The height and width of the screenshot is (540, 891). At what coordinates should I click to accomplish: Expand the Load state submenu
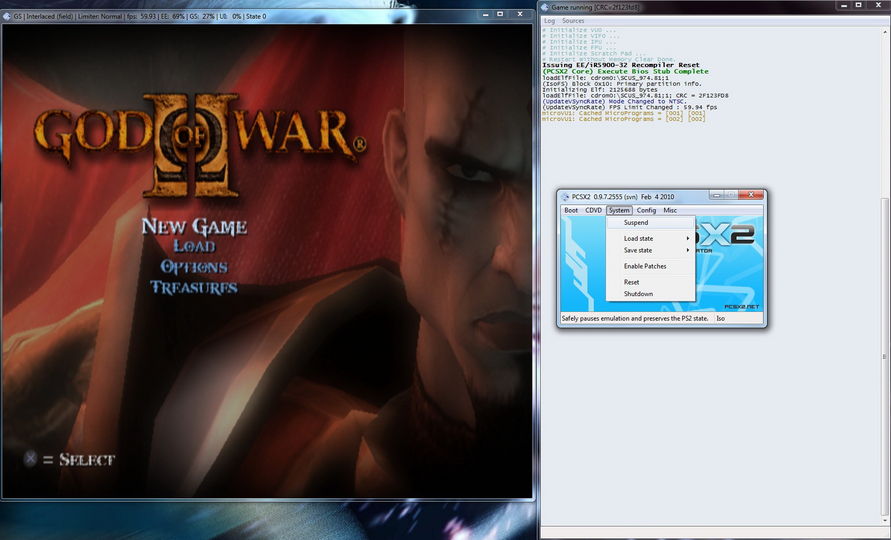[651, 239]
